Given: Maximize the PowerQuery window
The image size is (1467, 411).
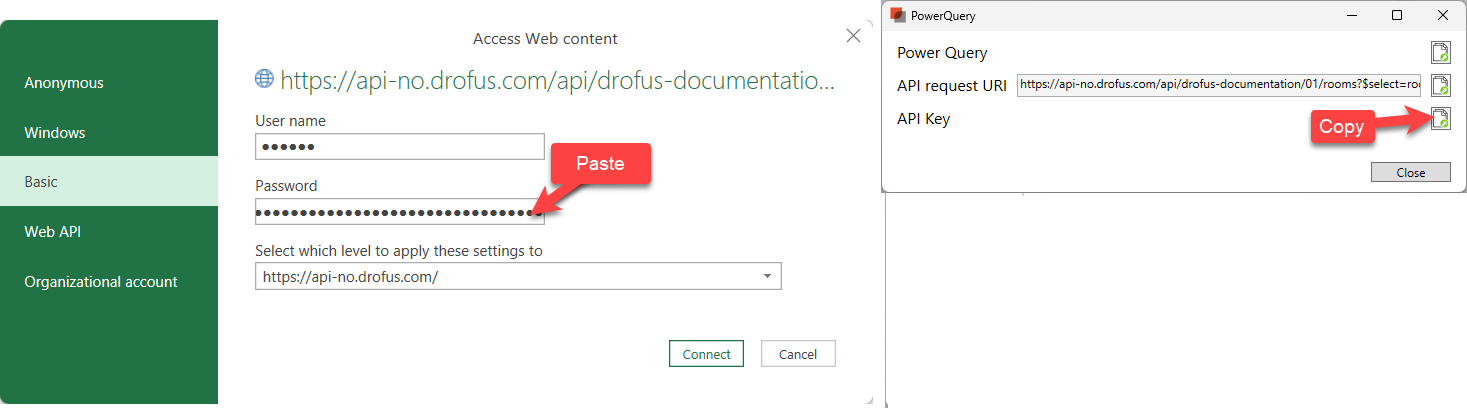Looking at the screenshot, I should pyautogui.click(x=1397, y=16).
